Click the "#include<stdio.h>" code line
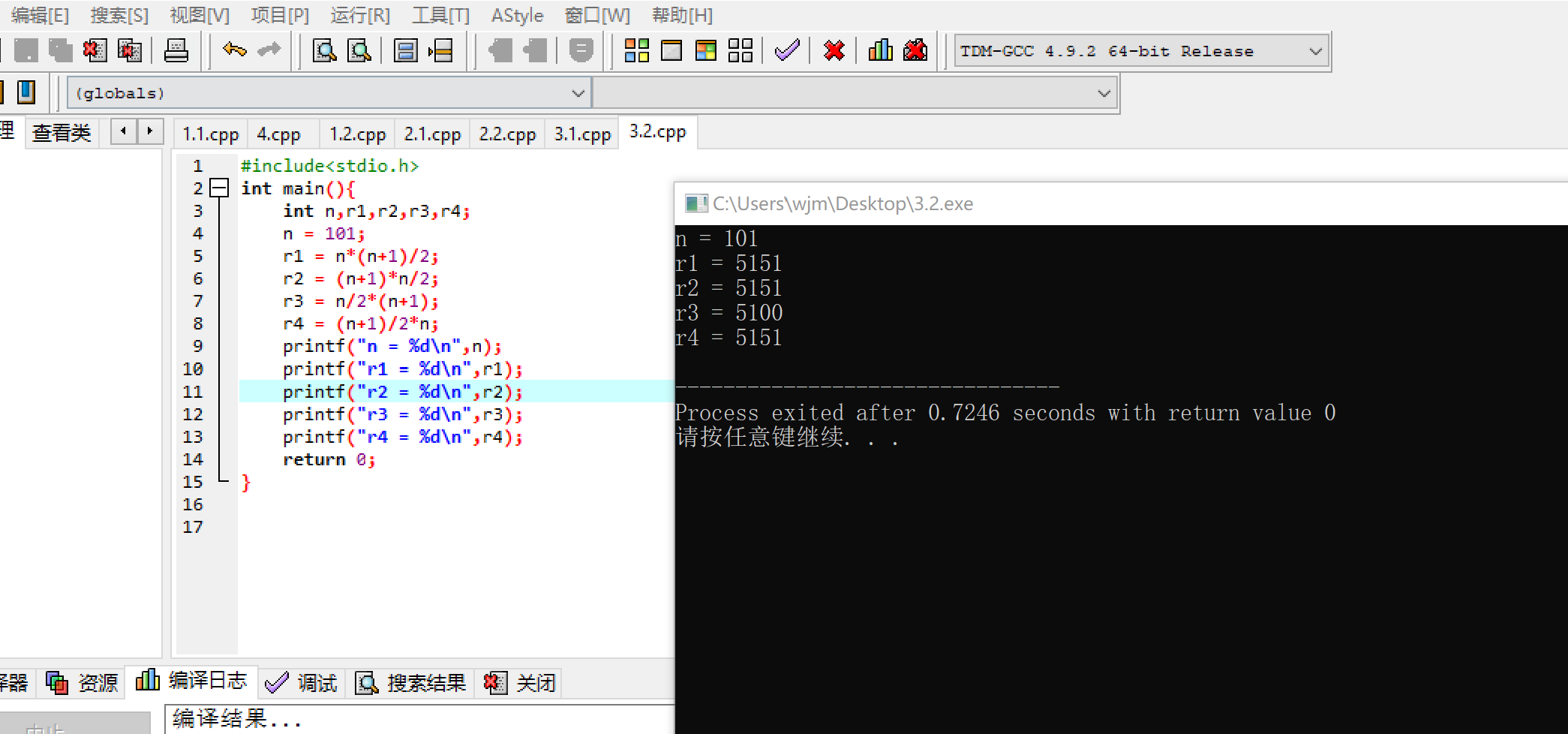Image resolution: width=1568 pixels, height=734 pixels. click(x=329, y=166)
